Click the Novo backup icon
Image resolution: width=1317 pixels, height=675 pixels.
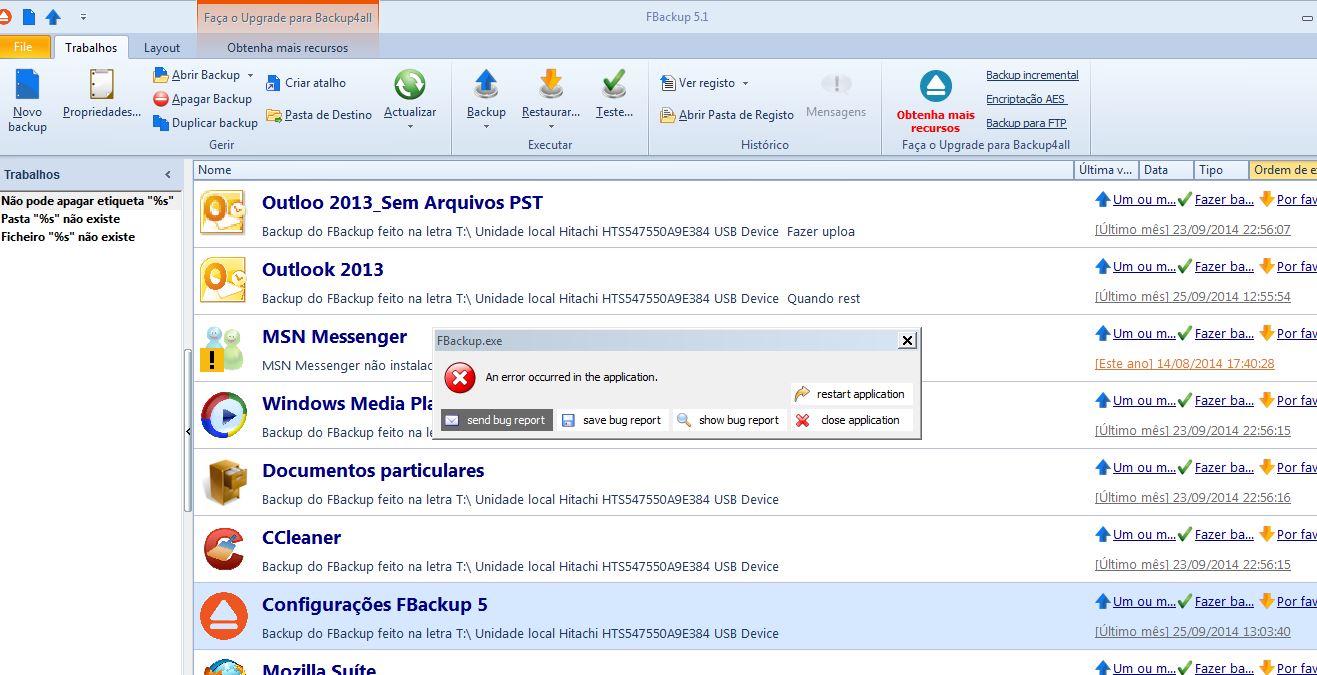tap(28, 84)
